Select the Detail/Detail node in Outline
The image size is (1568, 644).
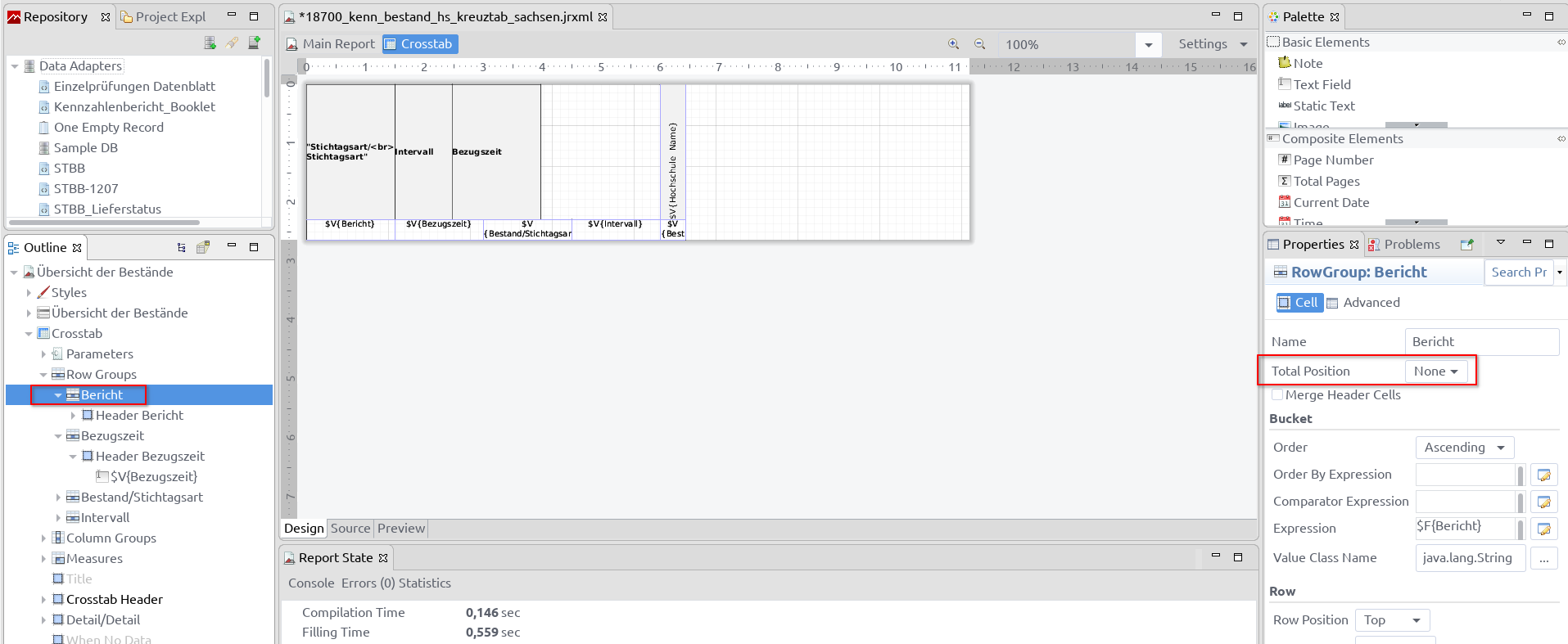(96, 620)
